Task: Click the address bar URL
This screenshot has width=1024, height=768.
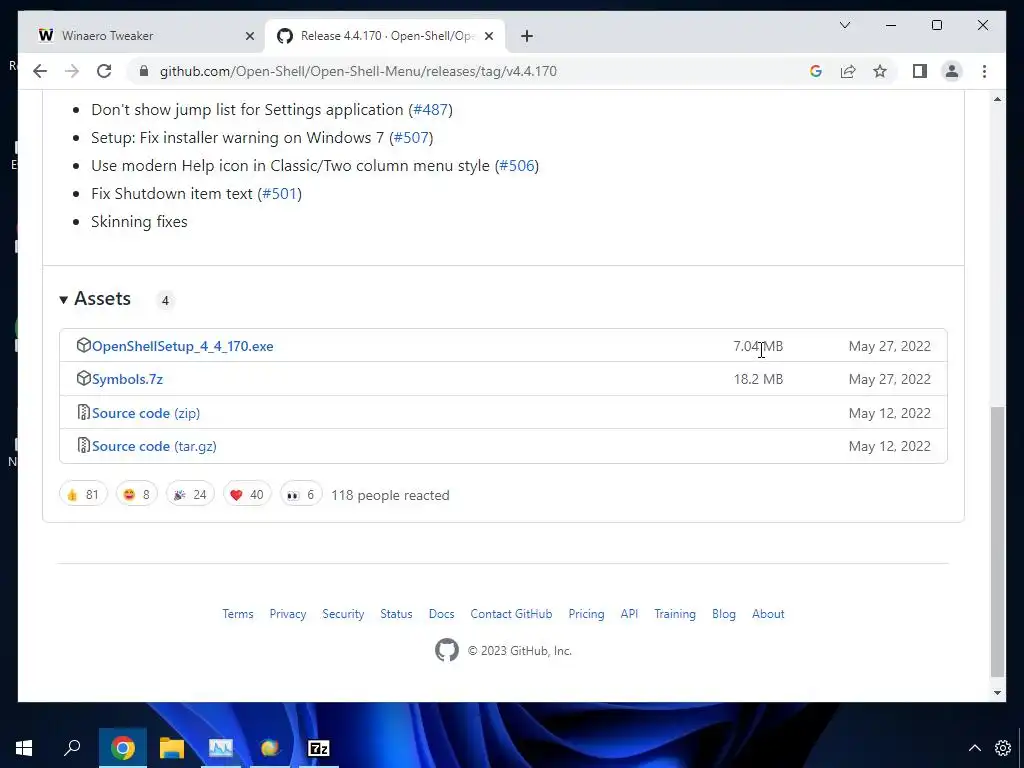Action: coord(358,71)
